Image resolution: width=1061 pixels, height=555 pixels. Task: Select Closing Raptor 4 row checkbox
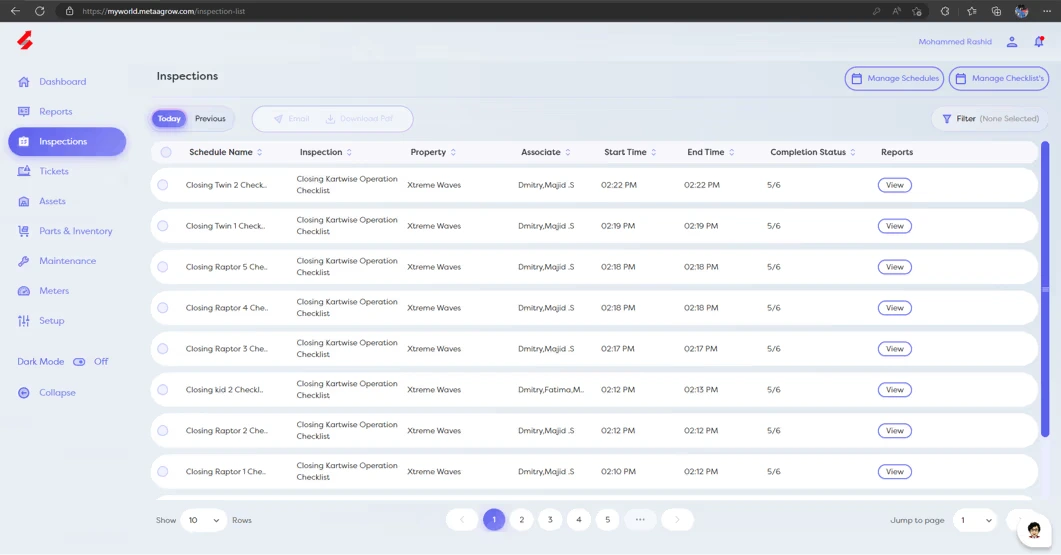pyautogui.click(x=162, y=308)
